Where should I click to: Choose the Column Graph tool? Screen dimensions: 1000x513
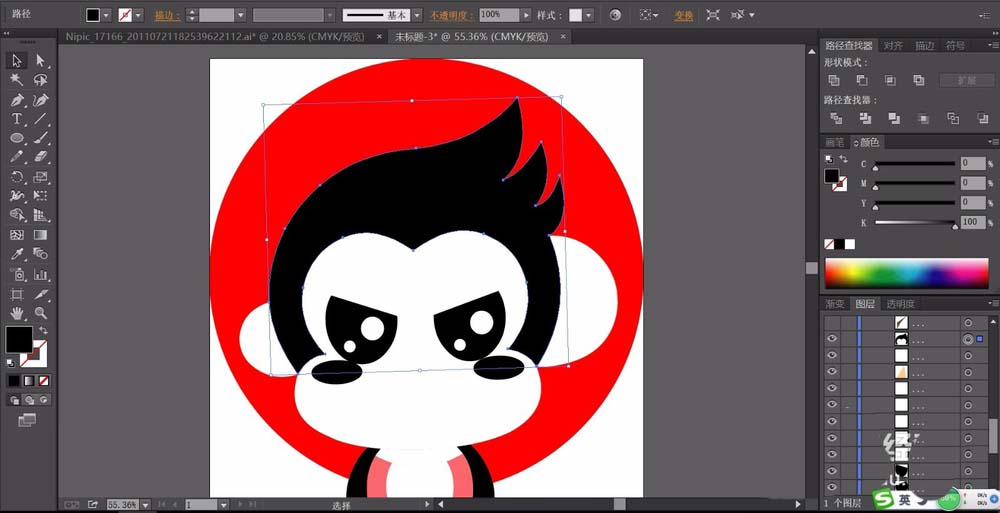point(40,274)
